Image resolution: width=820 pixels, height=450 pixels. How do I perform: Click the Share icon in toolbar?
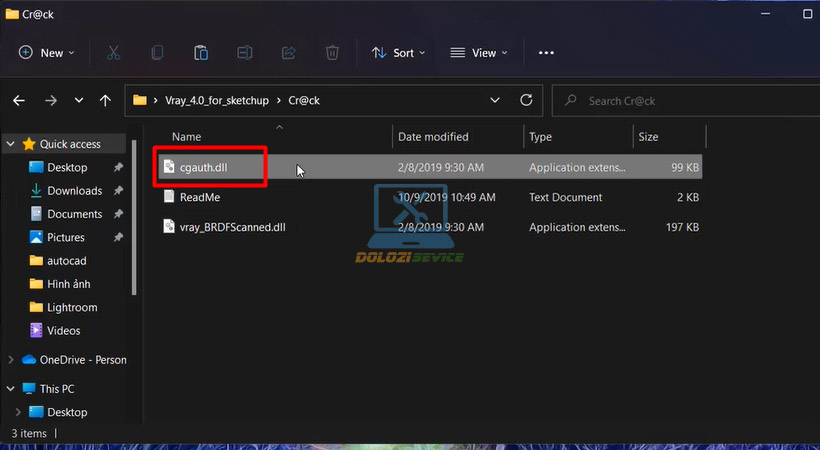click(x=289, y=53)
